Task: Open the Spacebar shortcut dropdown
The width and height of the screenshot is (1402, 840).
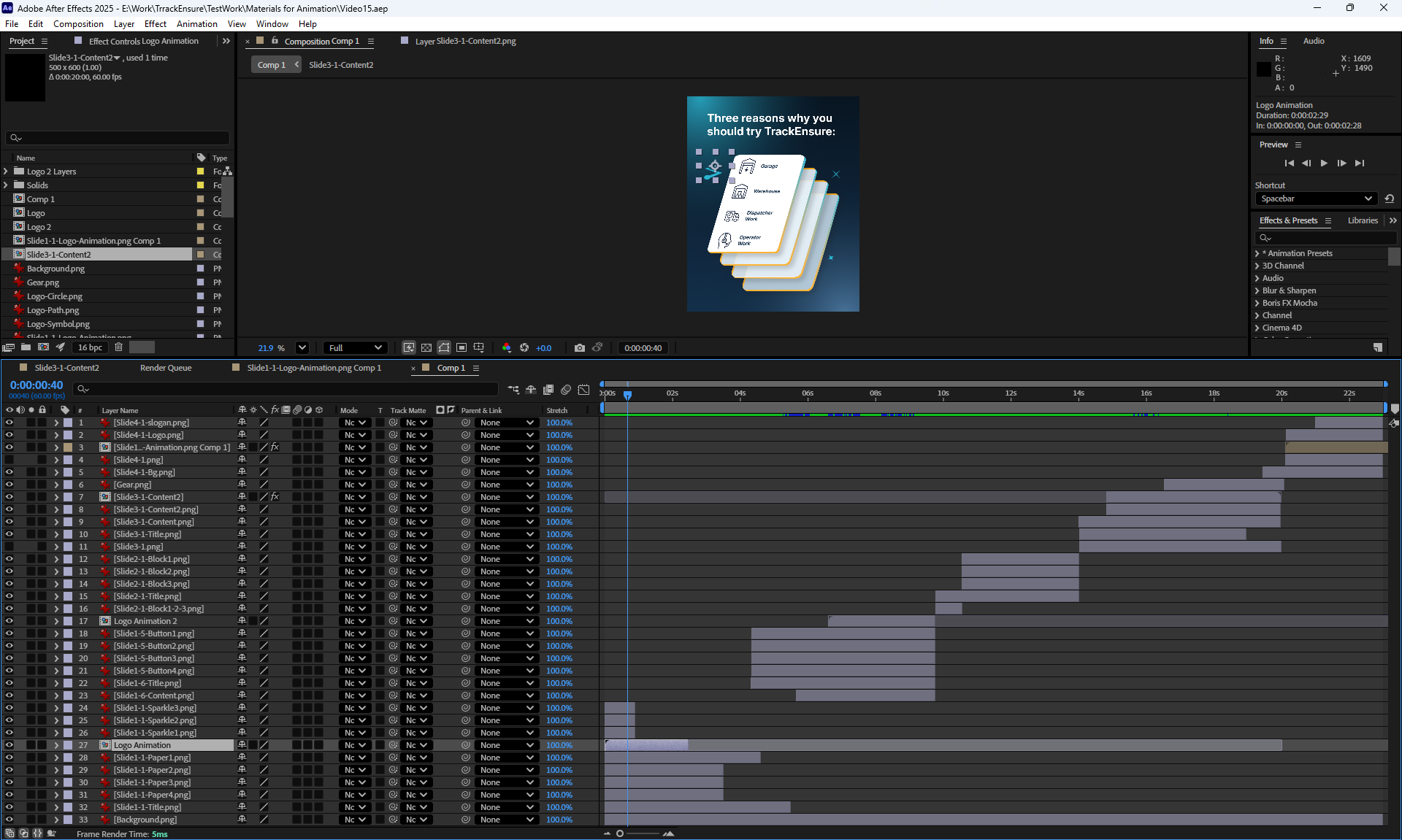Action: pos(1317,199)
